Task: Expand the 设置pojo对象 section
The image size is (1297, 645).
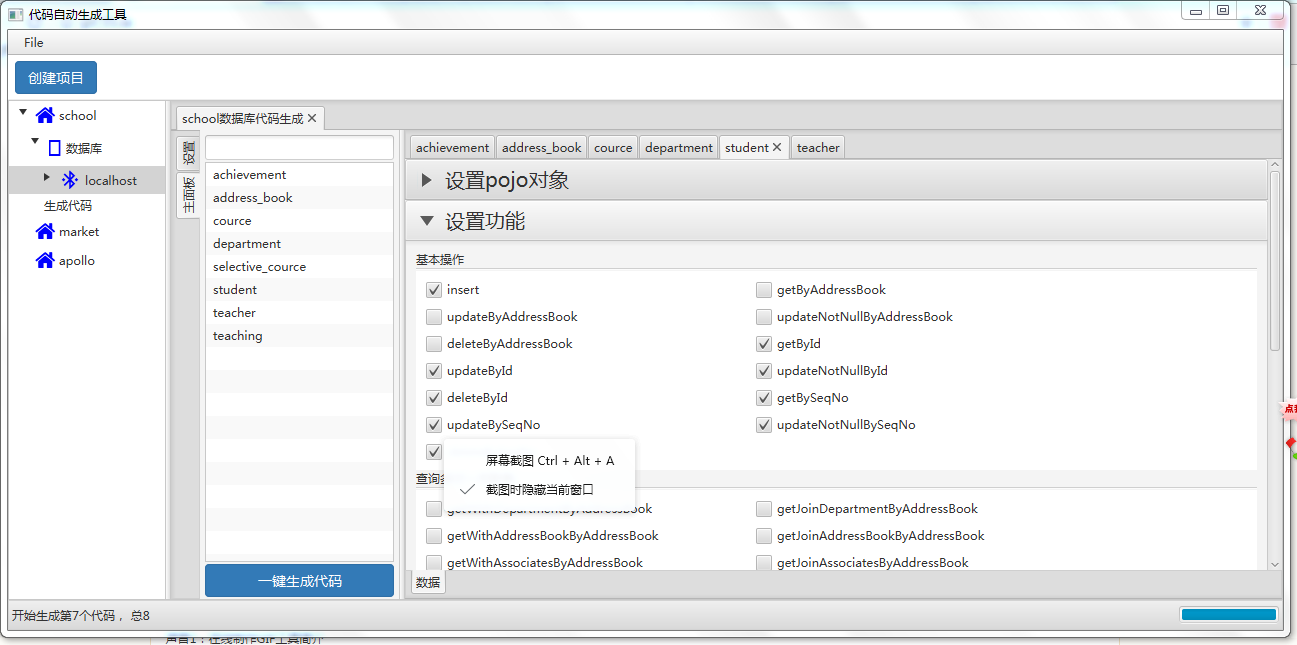Action: (x=427, y=181)
